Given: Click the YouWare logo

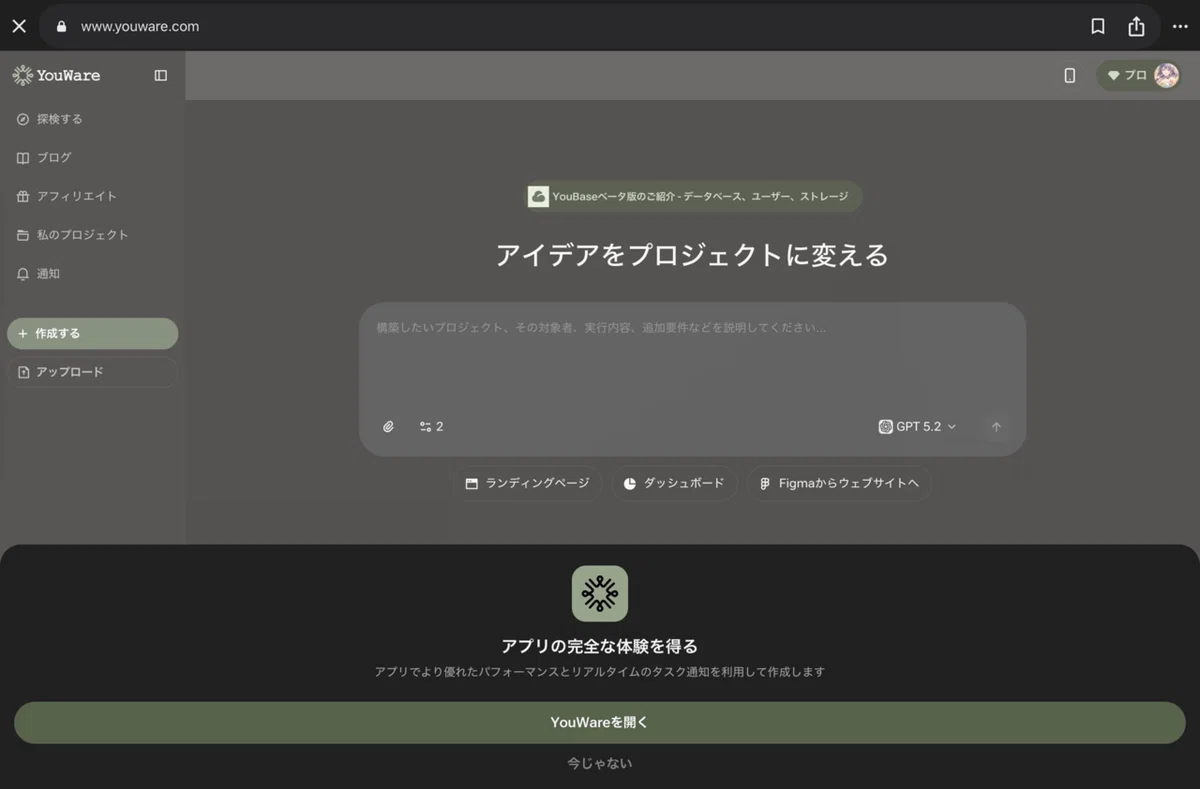Looking at the screenshot, I should 56,75.
